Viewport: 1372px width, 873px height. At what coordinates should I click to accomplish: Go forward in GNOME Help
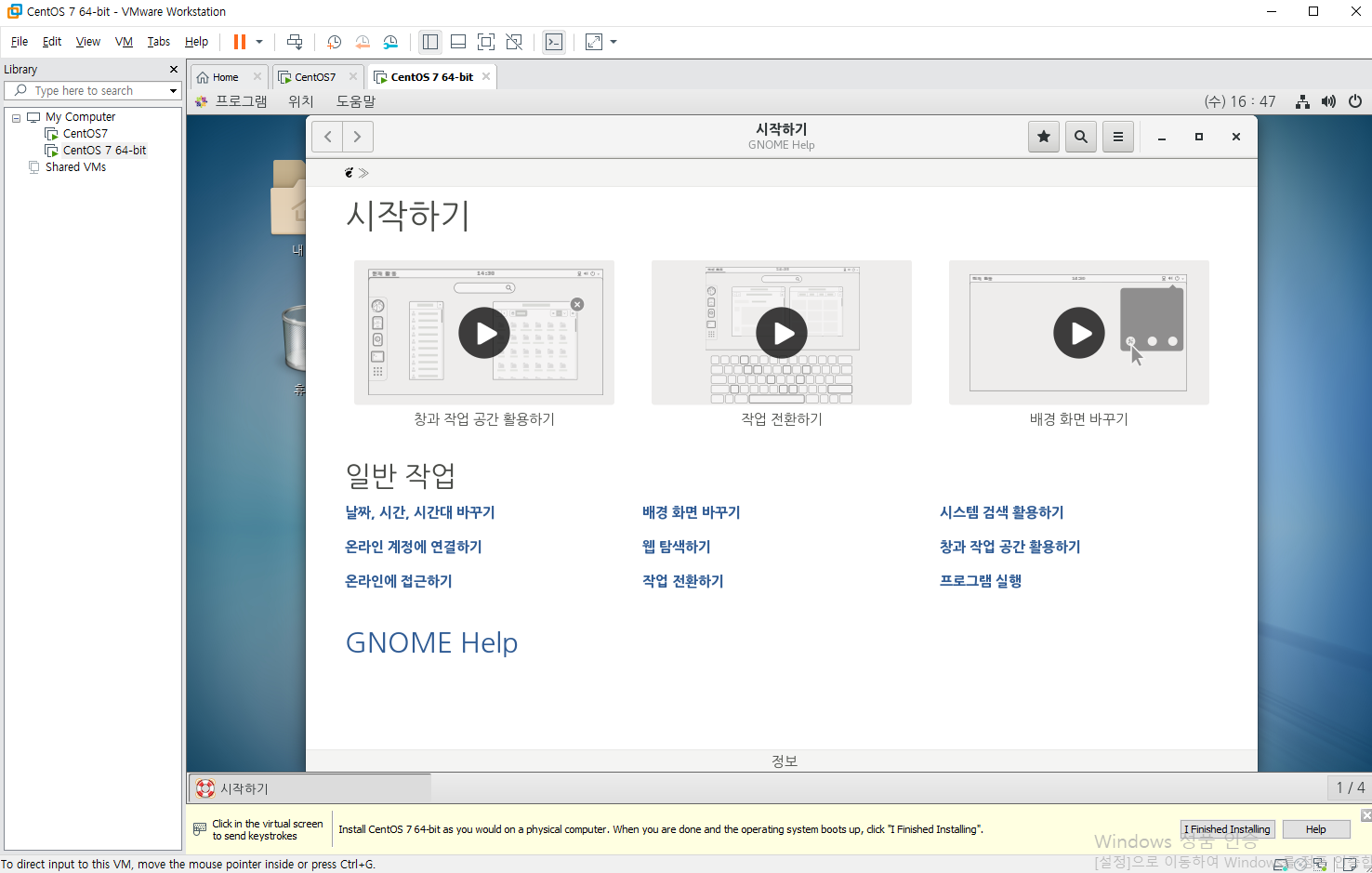358,137
